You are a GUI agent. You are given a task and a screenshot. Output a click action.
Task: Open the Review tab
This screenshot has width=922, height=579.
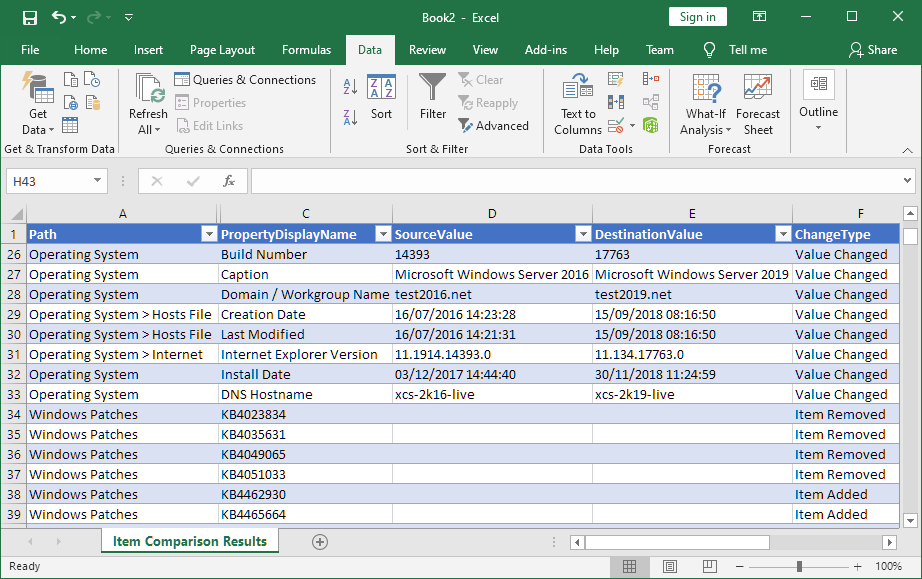click(x=427, y=50)
